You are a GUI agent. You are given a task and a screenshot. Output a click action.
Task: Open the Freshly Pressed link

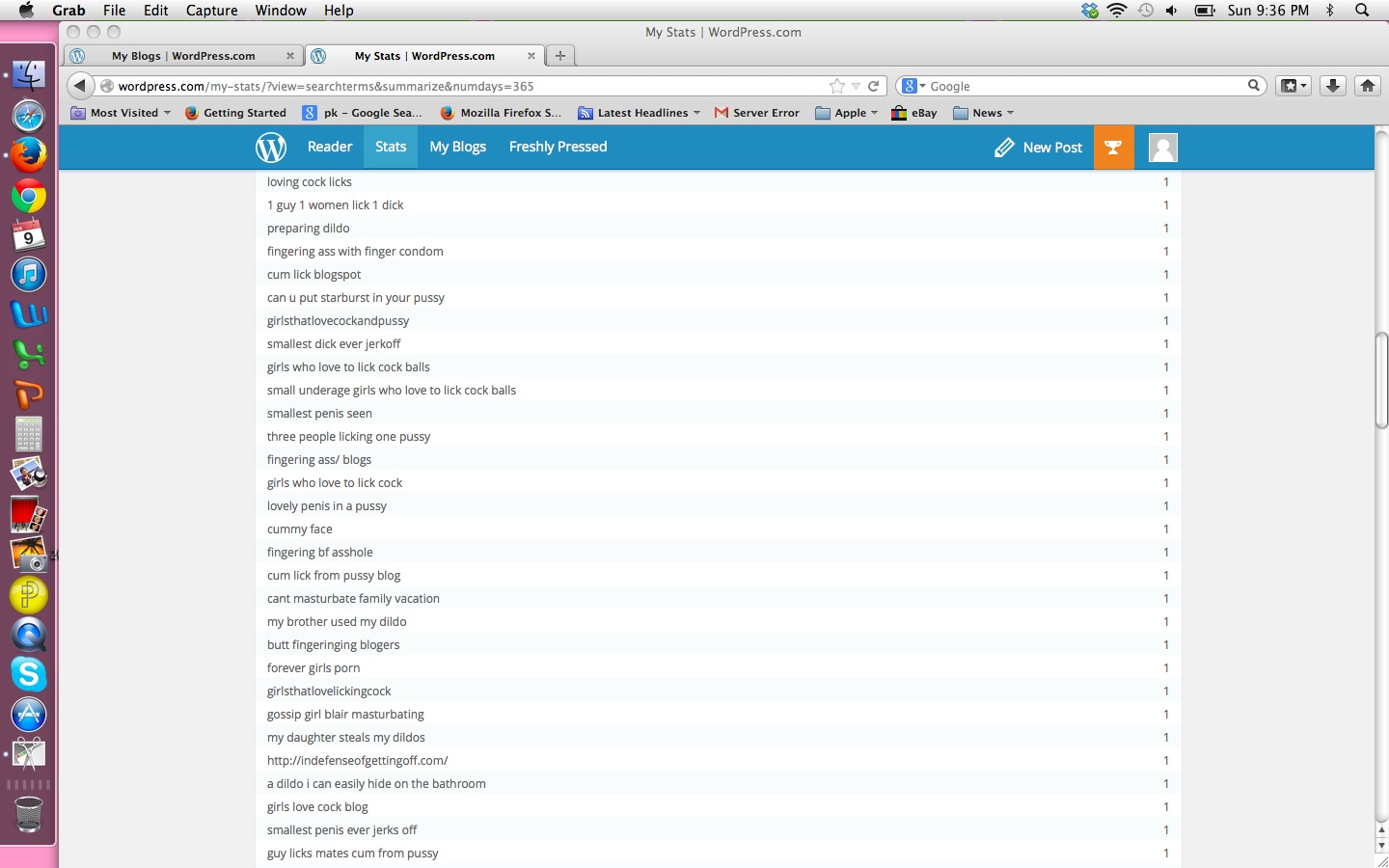(x=558, y=147)
